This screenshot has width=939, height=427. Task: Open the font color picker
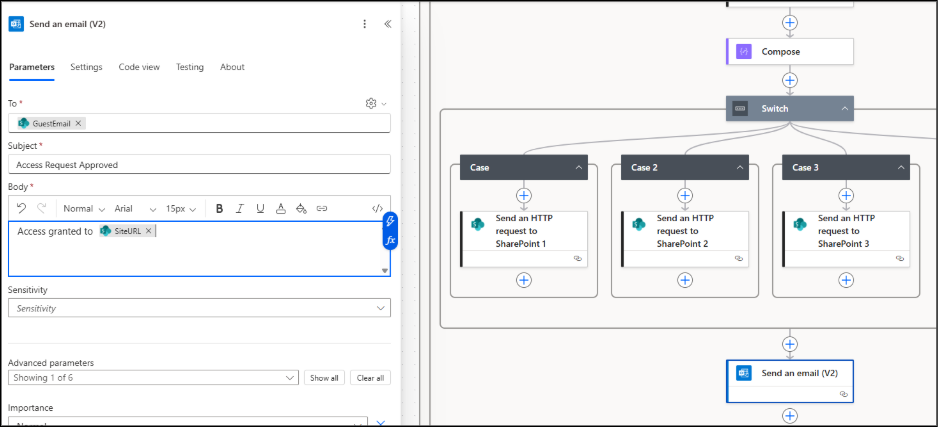click(x=281, y=208)
